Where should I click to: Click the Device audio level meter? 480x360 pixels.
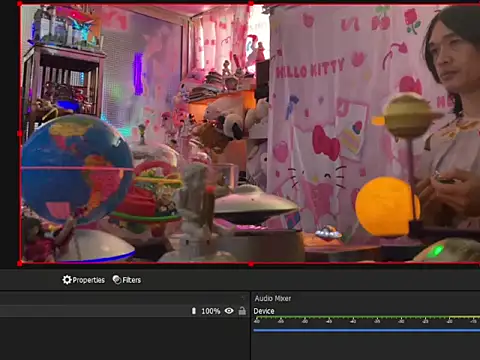(x=367, y=319)
